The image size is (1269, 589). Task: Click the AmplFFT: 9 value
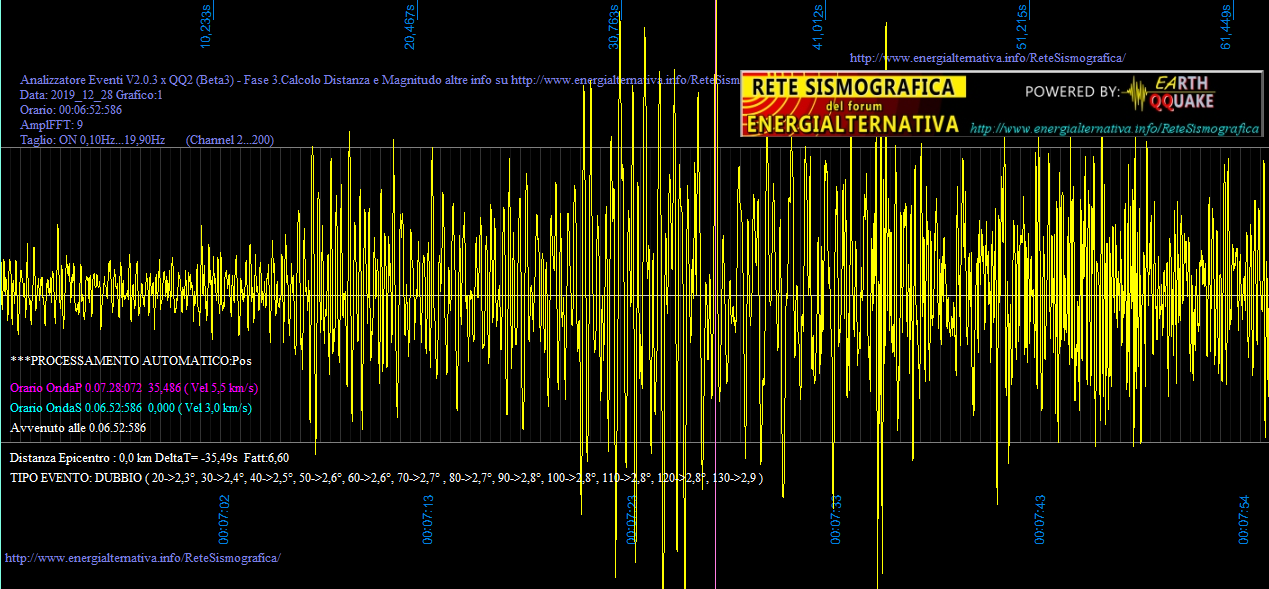pos(52,125)
